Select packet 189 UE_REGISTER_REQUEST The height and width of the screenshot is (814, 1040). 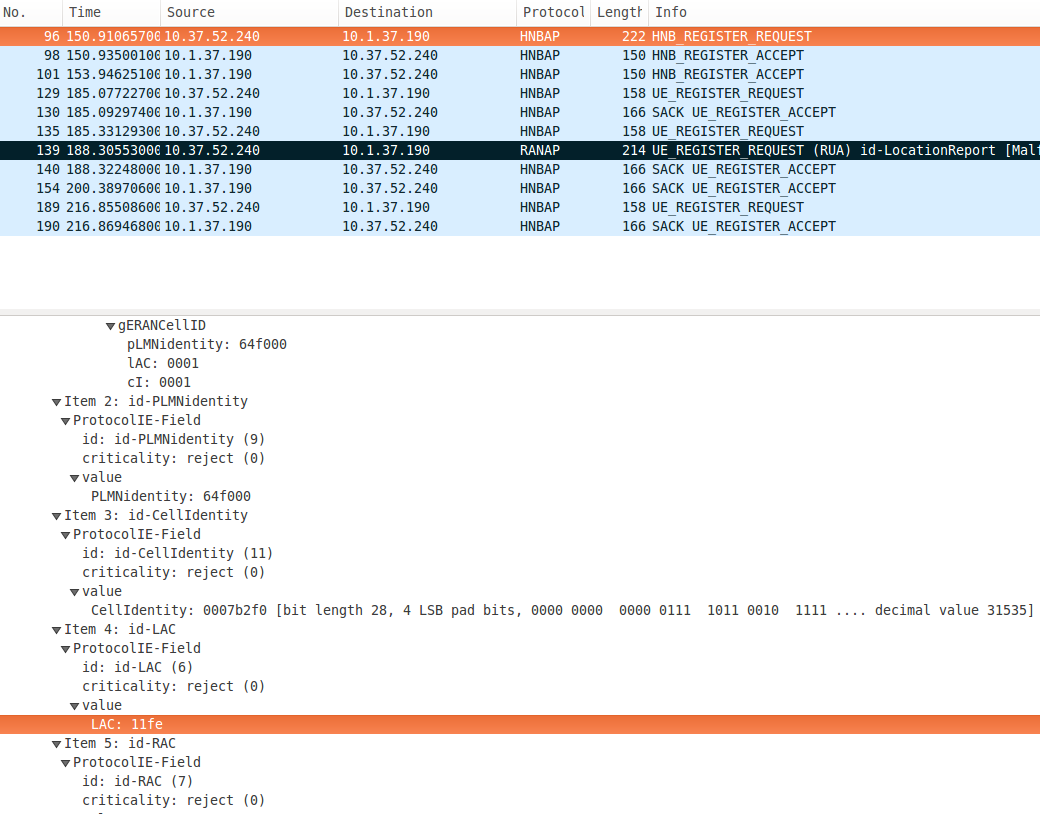[520, 208]
